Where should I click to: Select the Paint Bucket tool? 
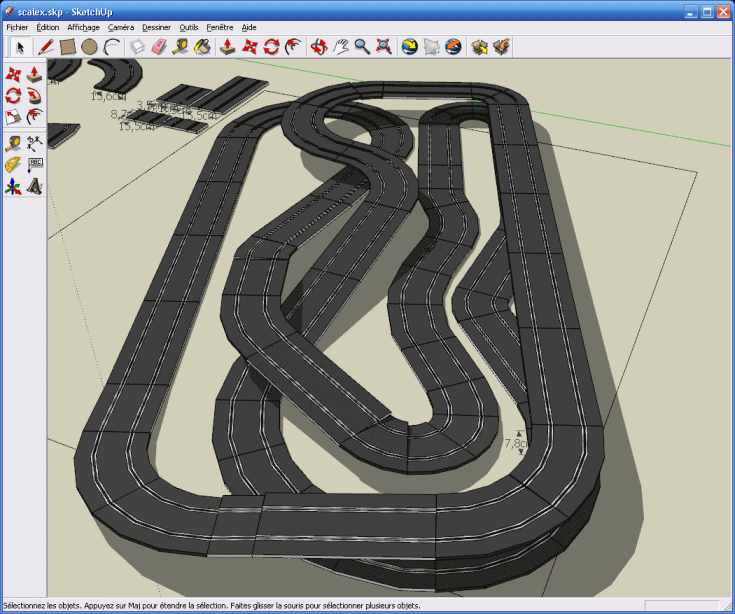point(203,46)
